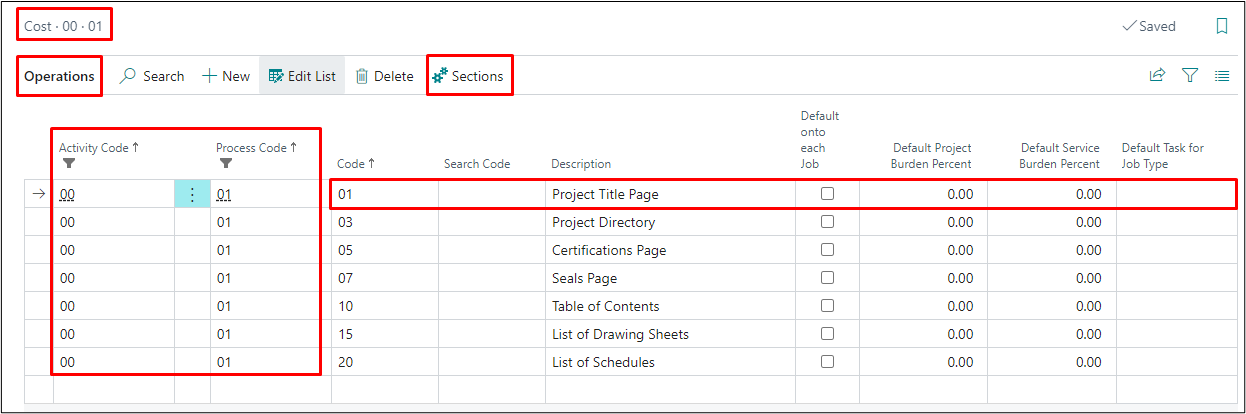
Task: Open the Activity Code column filter funnel
Action: (68, 163)
